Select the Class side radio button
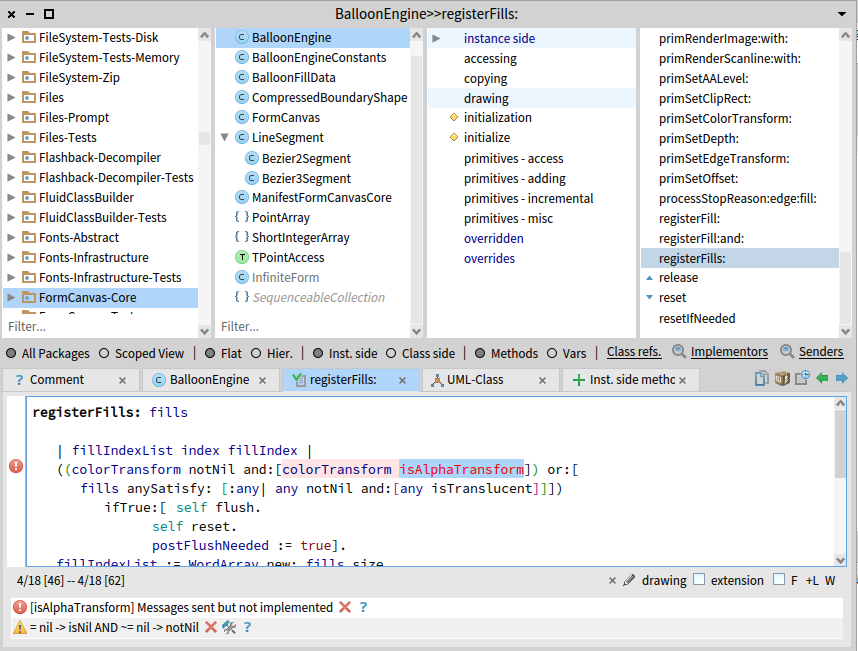Image resolution: width=858 pixels, height=651 pixels. (x=391, y=353)
